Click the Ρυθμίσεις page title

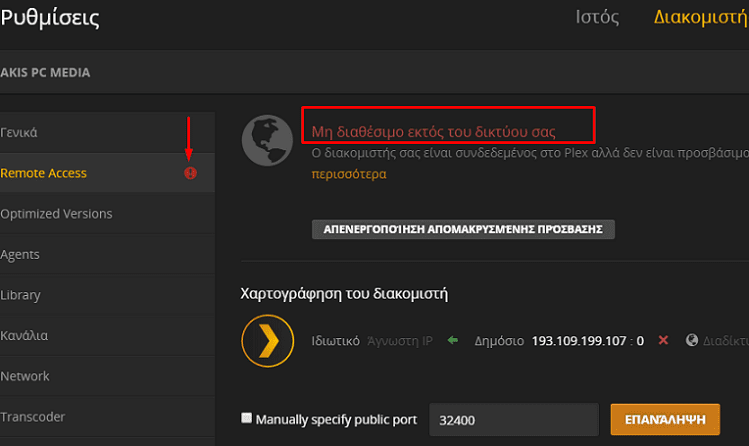coord(50,18)
